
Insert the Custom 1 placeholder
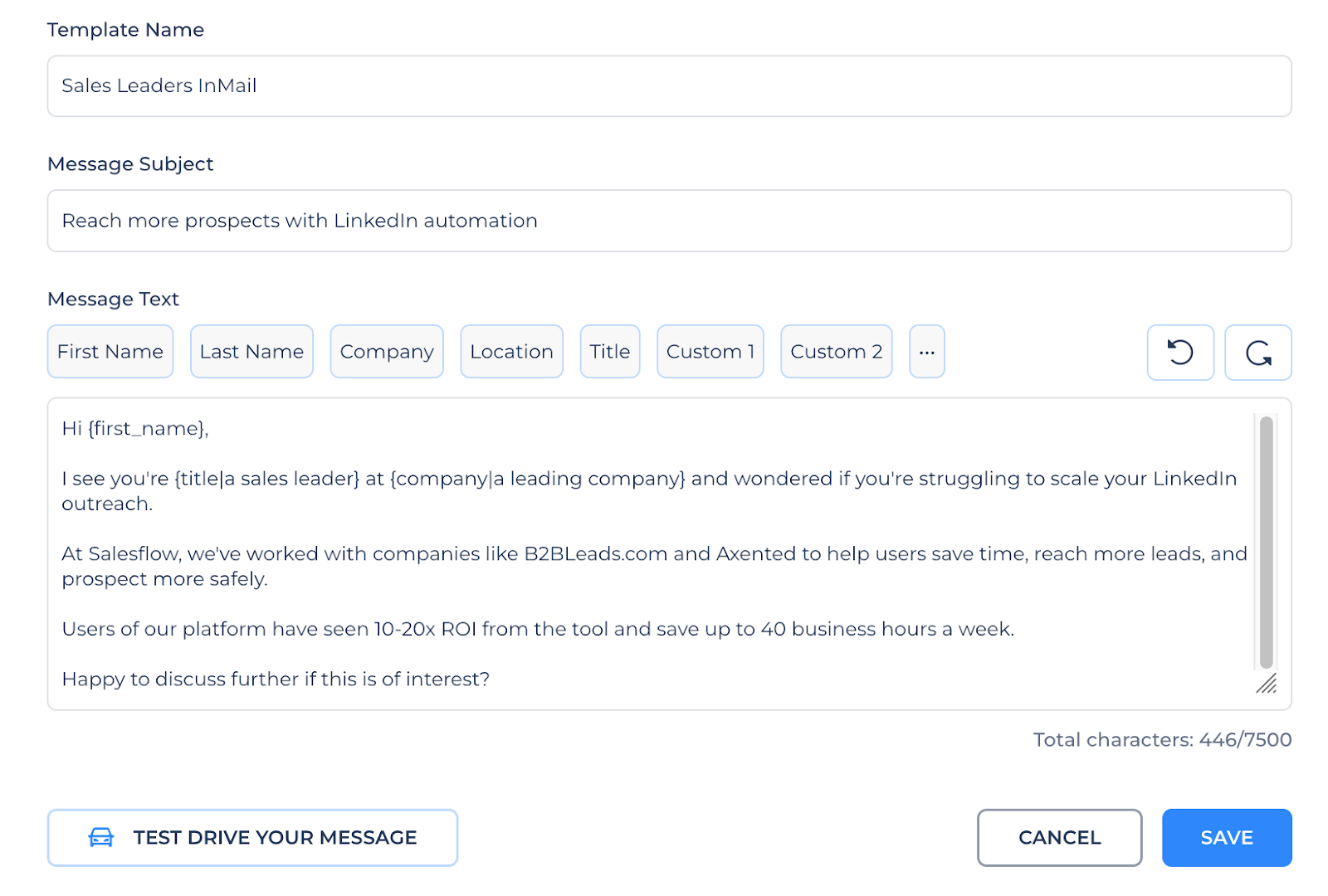(x=710, y=352)
